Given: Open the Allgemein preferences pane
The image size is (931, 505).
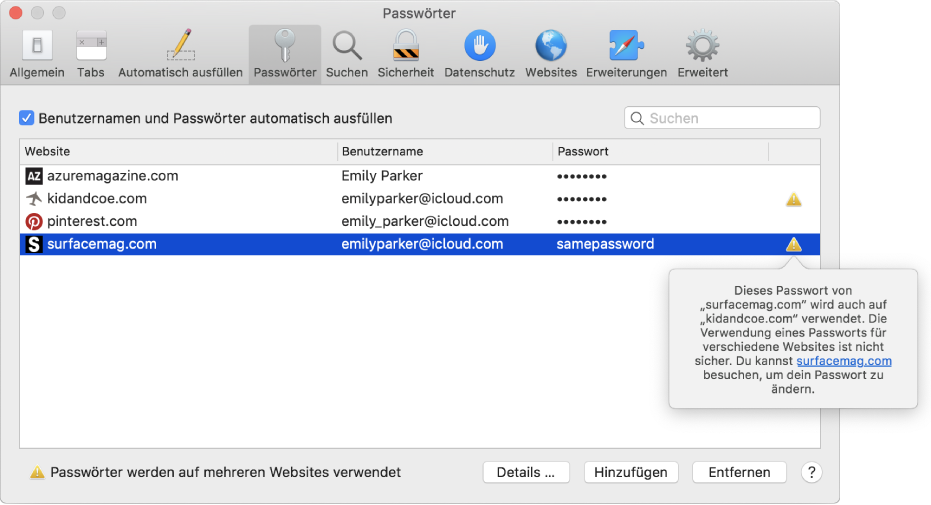Looking at the screenshot, I should [x=37, y=55].
